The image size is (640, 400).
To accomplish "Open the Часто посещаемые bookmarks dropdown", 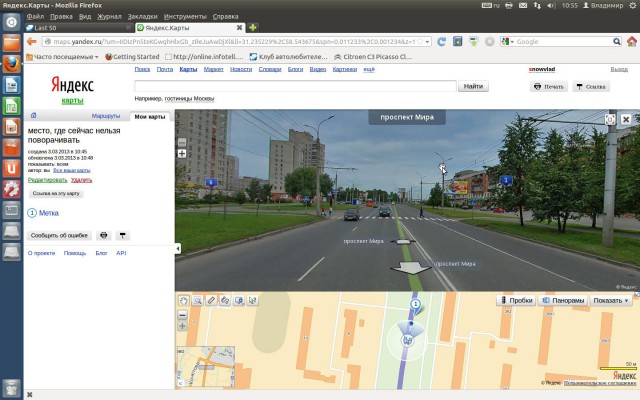I will [62, 57].
